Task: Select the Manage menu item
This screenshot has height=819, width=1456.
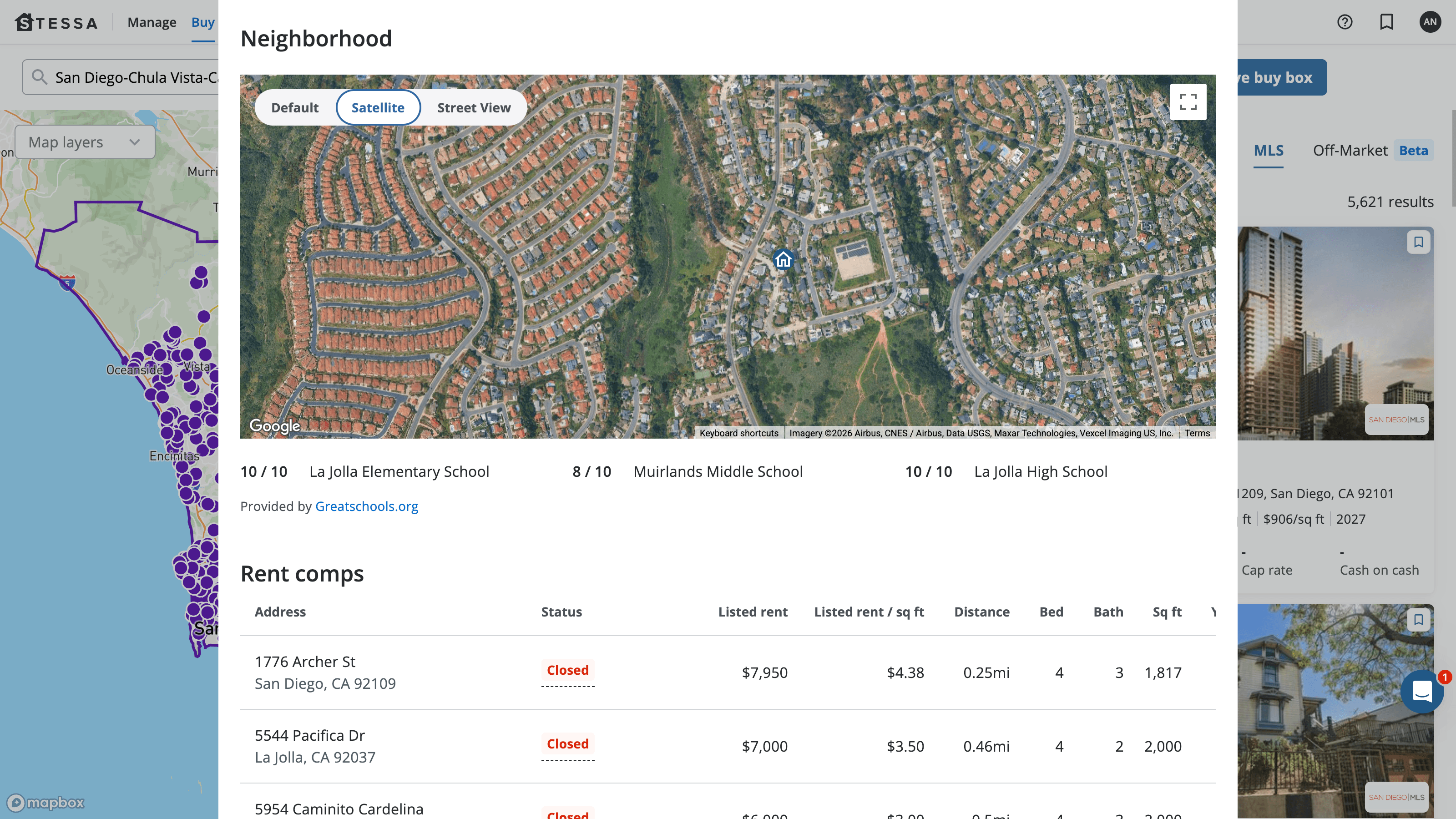Action: [151, 22]
